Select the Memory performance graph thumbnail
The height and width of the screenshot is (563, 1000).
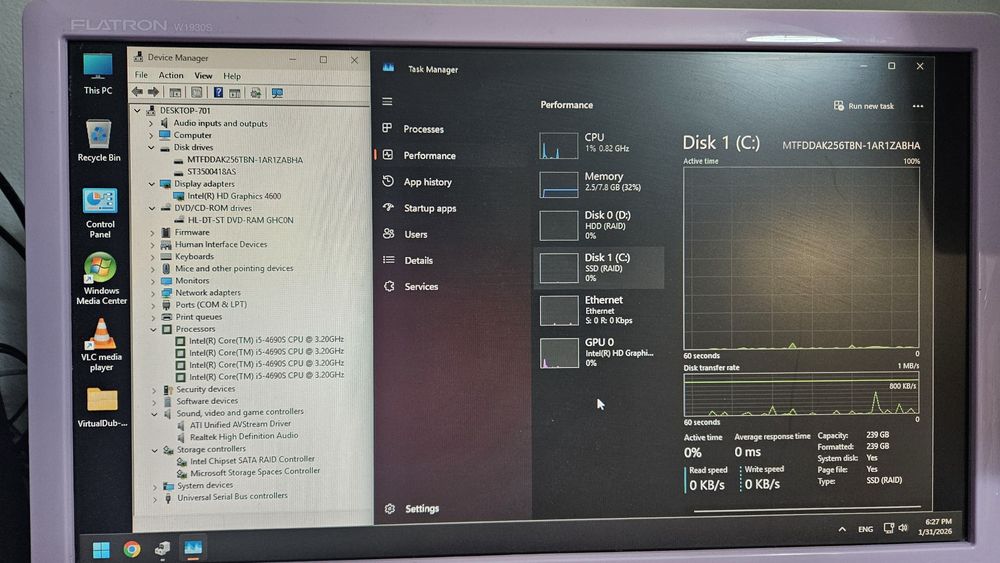(x=559, y=185)
